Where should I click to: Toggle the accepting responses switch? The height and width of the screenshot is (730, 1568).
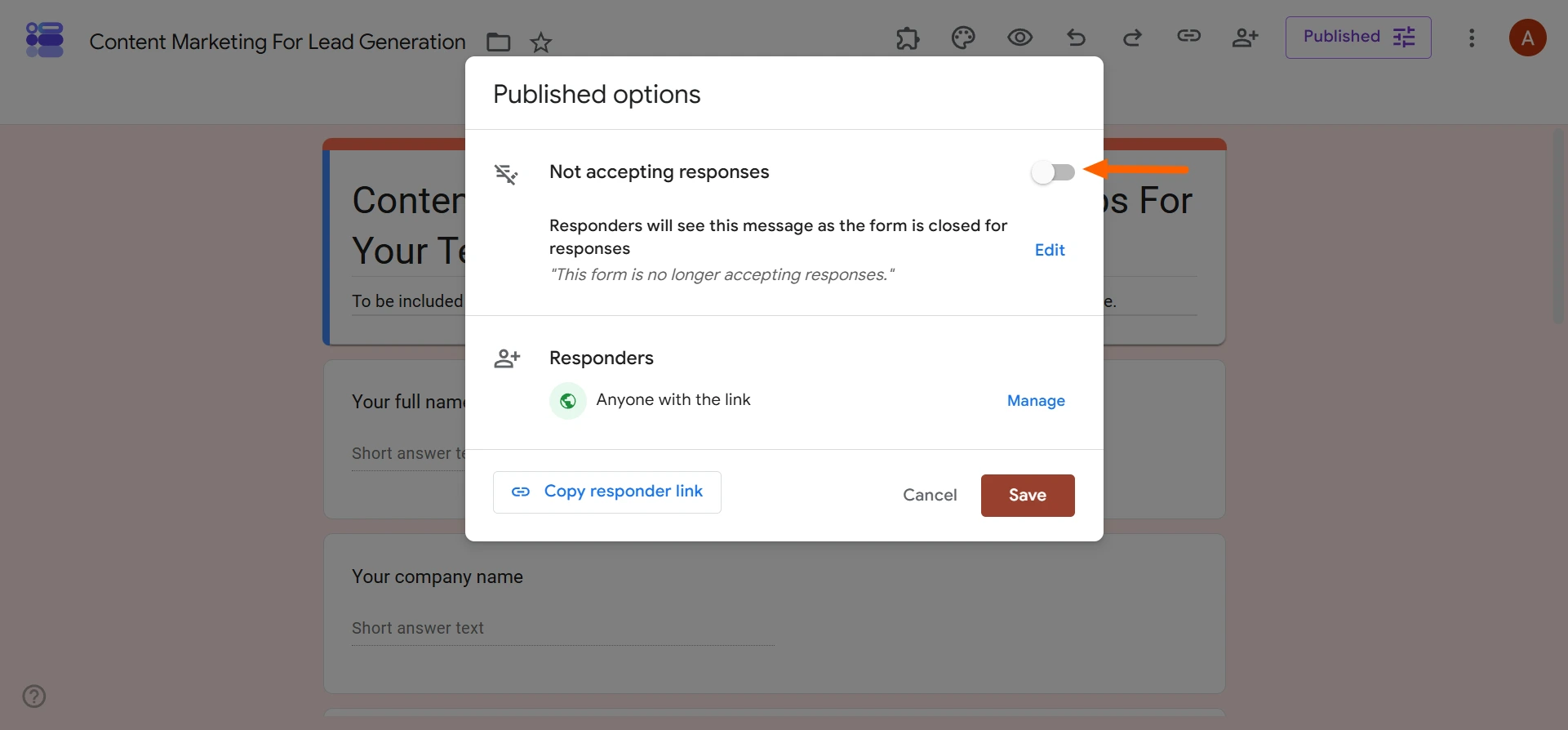pos(1053,172)
